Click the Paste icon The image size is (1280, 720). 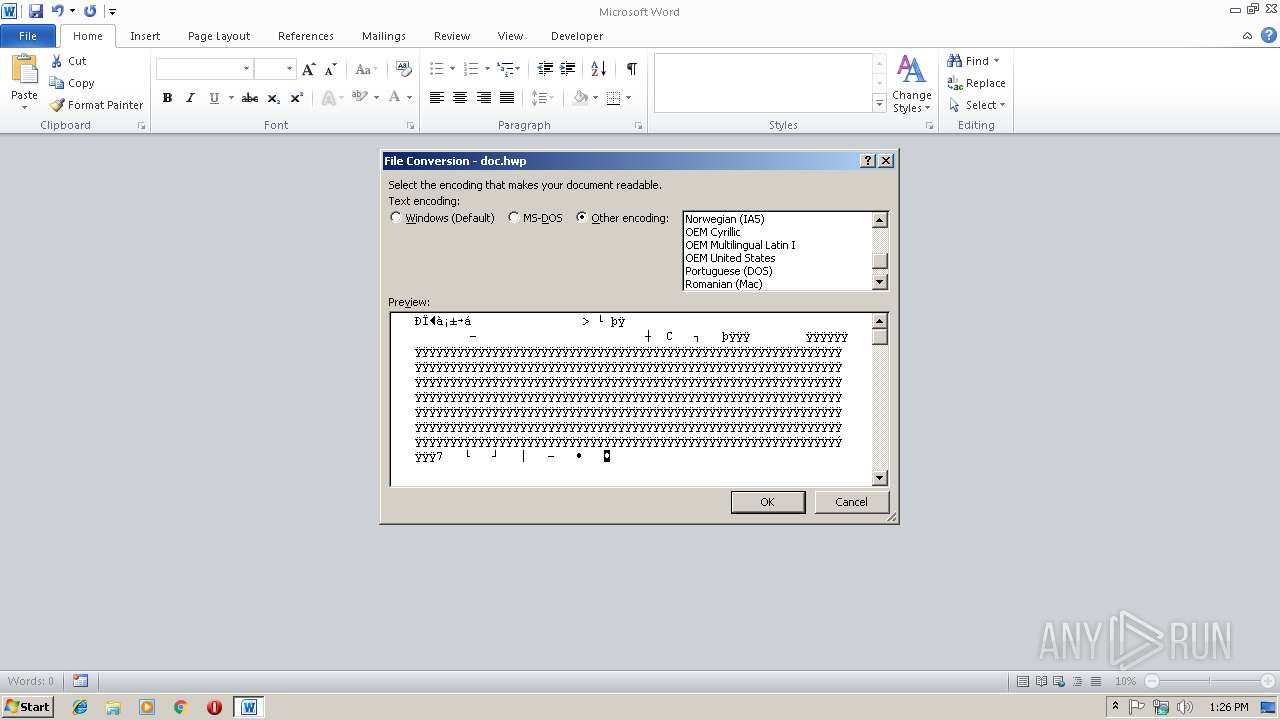pyautogui.click(x=24, y=69)
